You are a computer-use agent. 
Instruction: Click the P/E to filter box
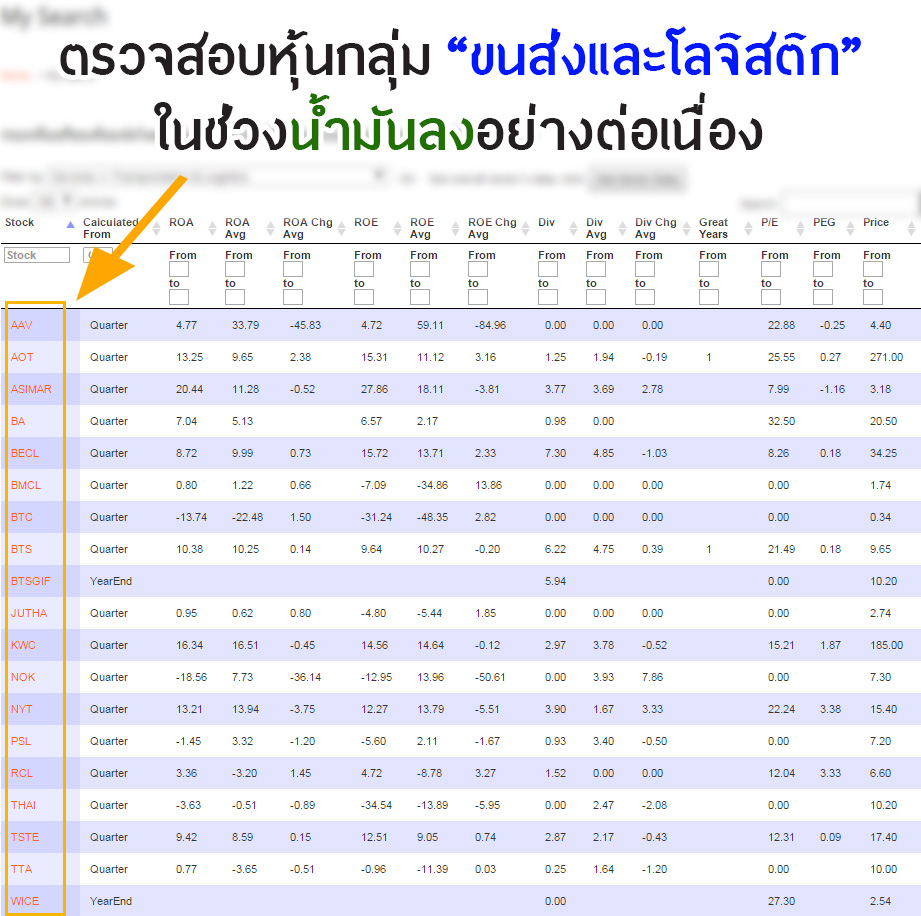click(771, 297)
